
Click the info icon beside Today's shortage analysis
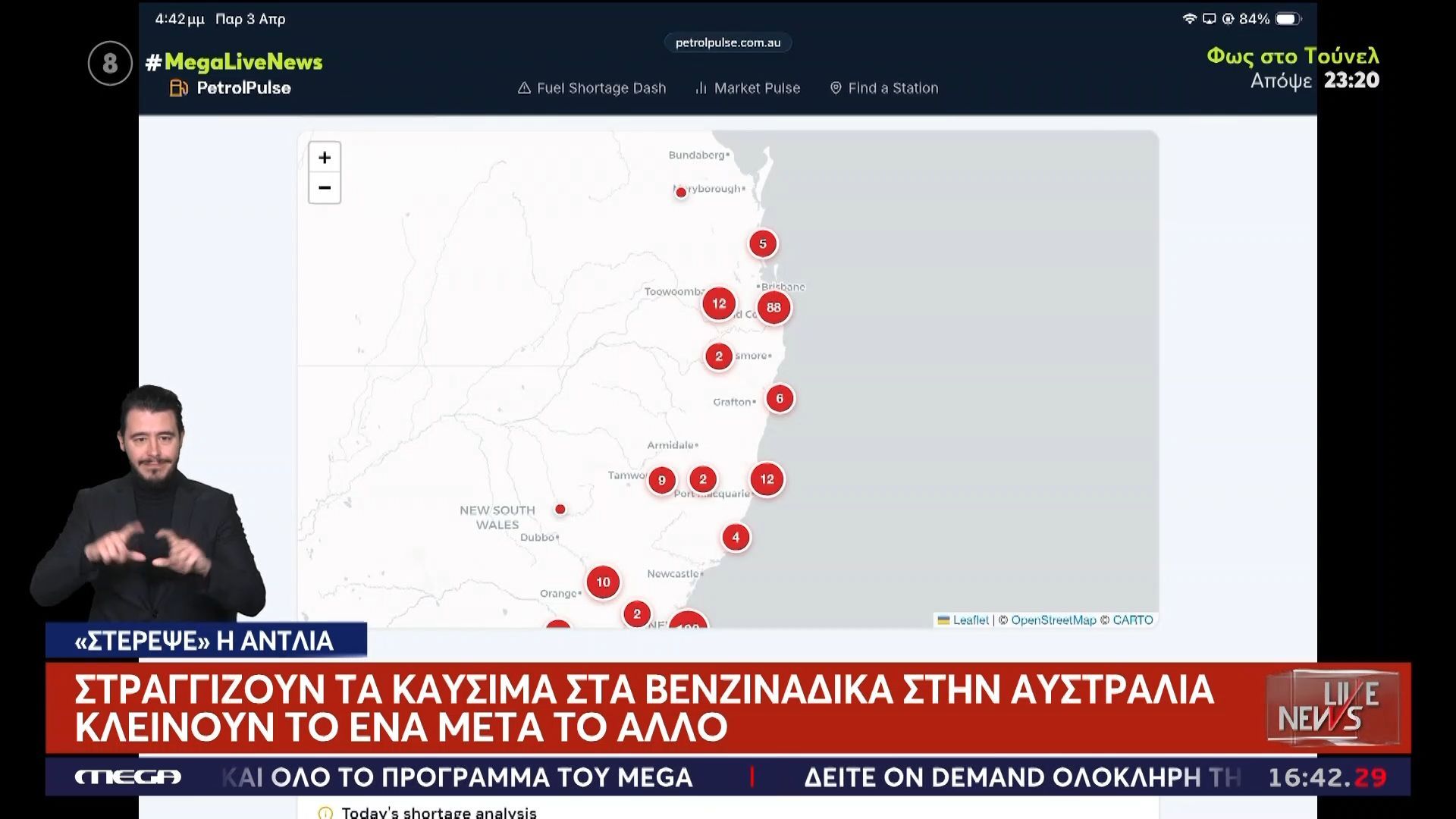(325, 812)
